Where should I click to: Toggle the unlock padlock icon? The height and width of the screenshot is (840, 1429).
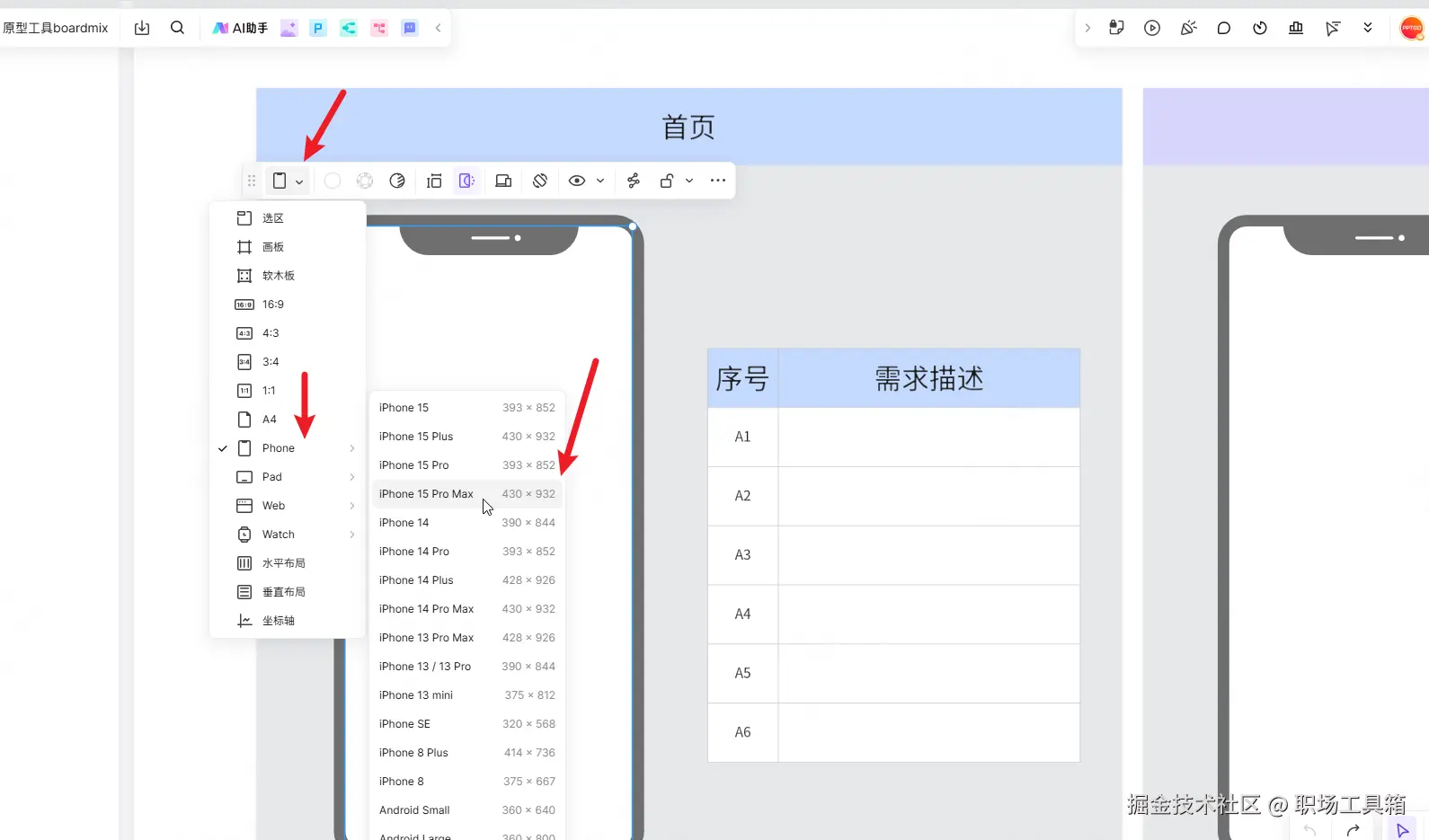tap(667, 181)
